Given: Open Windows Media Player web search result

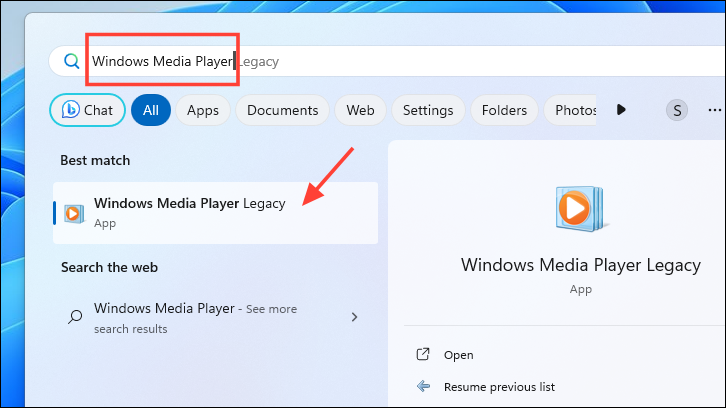Looking at the screenshot, I should [215, 318].
